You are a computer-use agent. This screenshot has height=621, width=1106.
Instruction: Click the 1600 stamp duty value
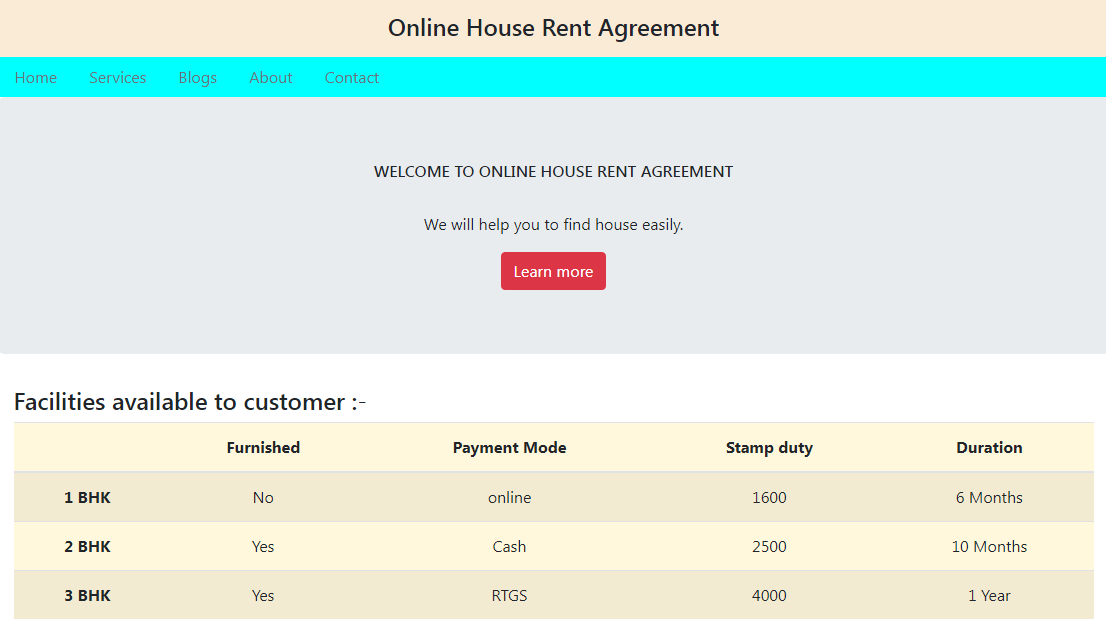pos(769,497)
